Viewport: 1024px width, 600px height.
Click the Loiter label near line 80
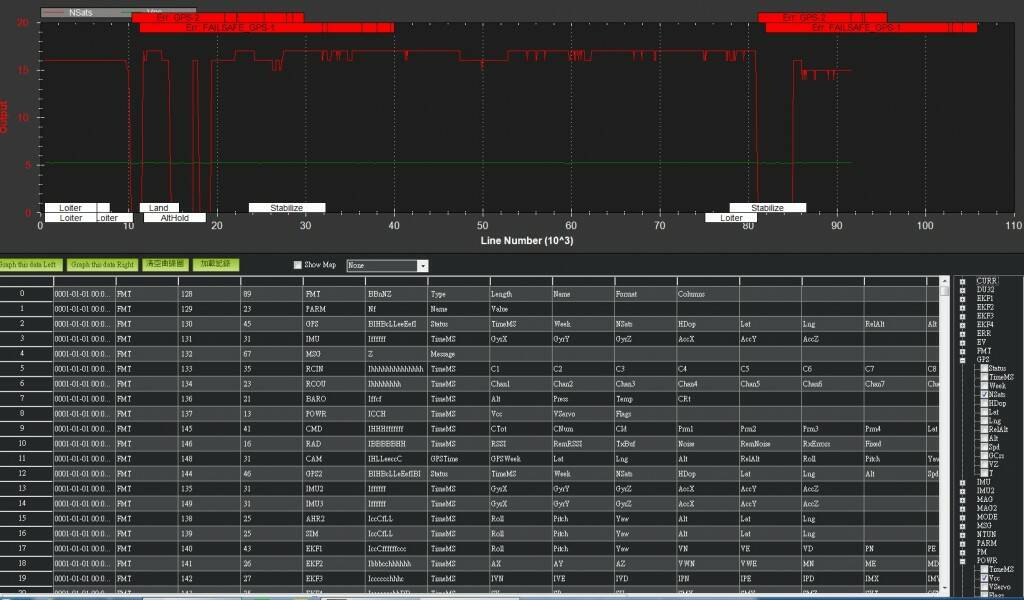click(x=731, y=217)
